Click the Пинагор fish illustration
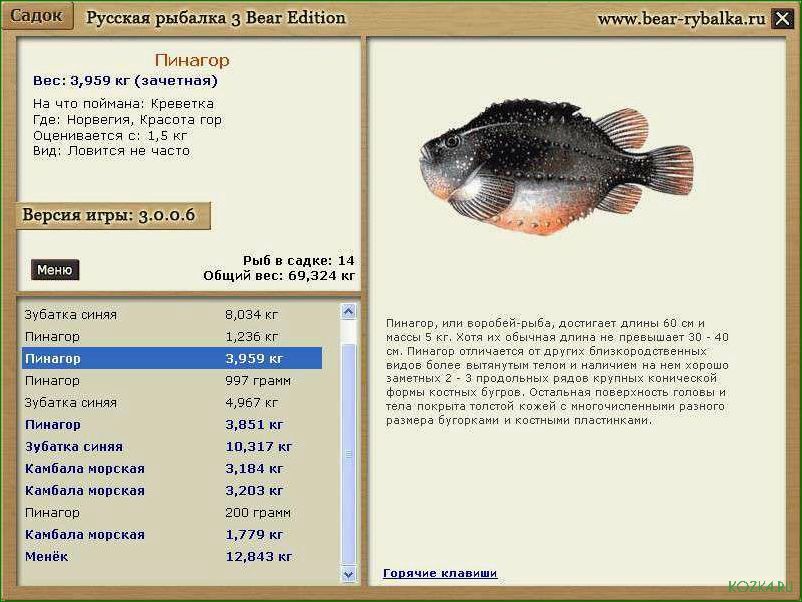The image size is (802, 602). coord(556,167)
